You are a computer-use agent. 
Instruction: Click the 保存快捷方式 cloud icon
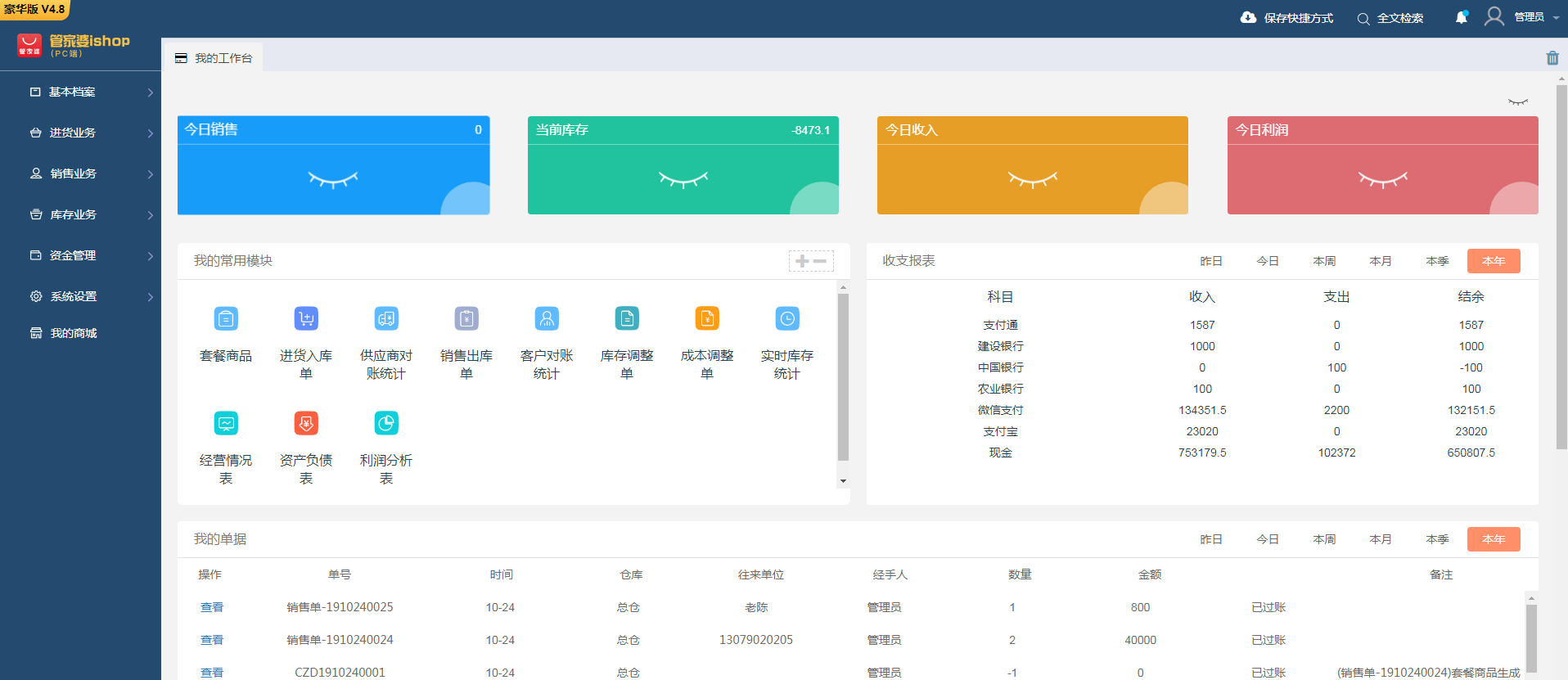click(x=1248, y=17)
